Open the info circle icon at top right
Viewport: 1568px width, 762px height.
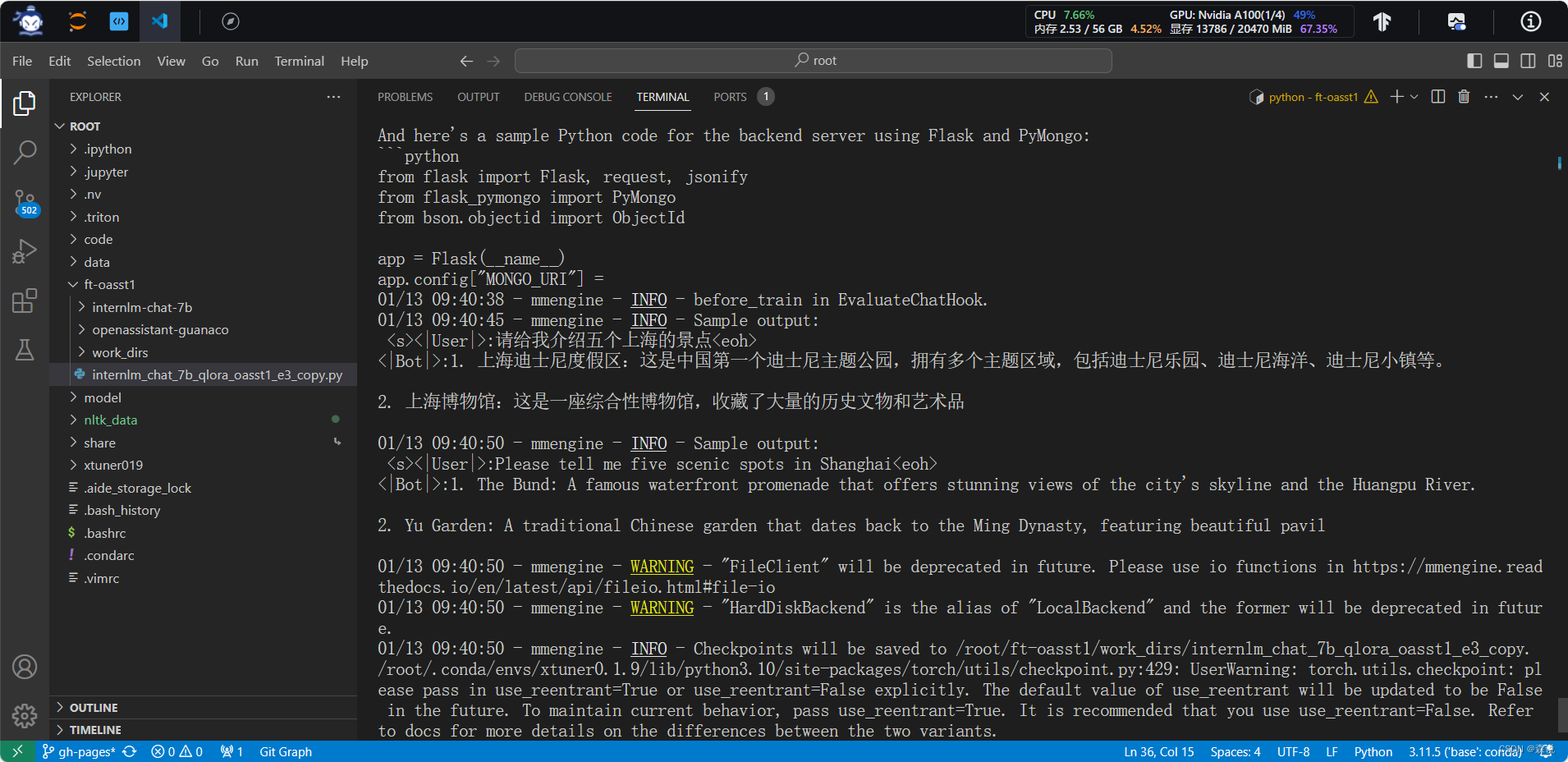point(1531,21)
